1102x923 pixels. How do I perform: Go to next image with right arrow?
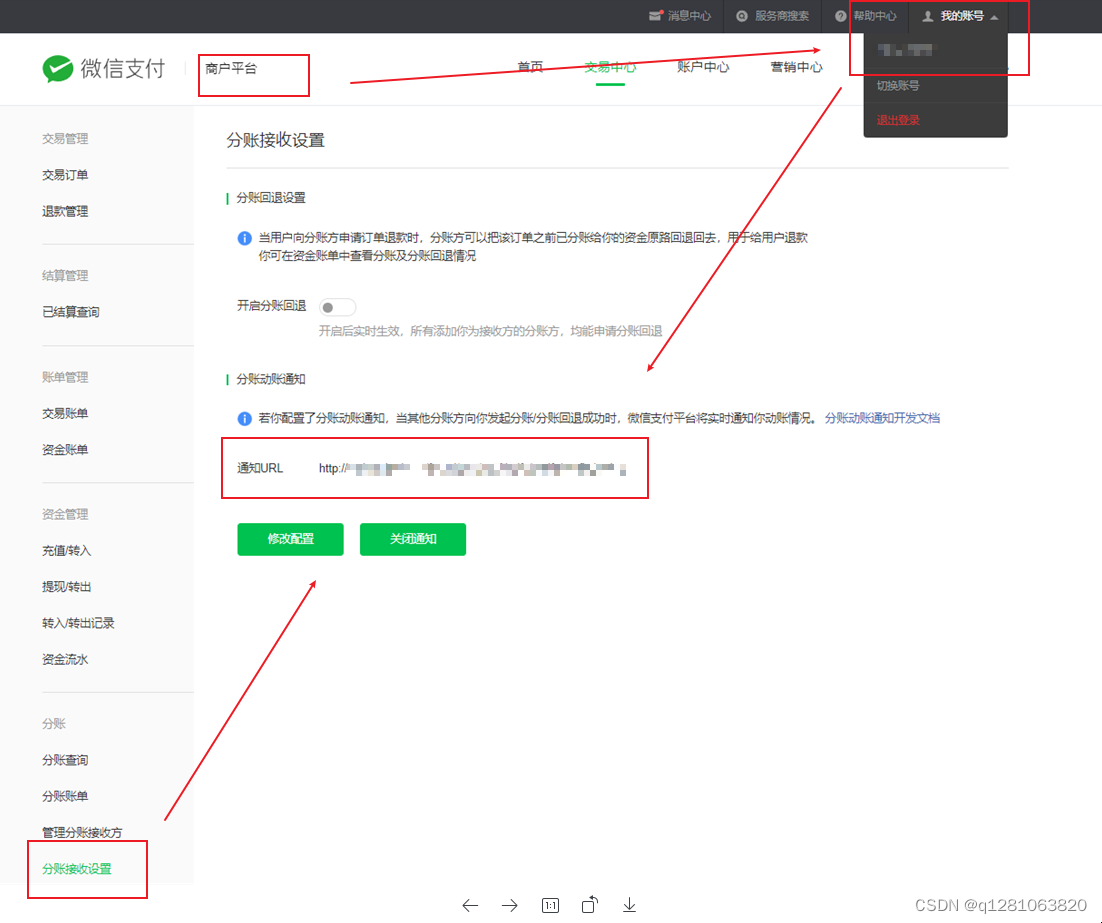click(510, 905)
